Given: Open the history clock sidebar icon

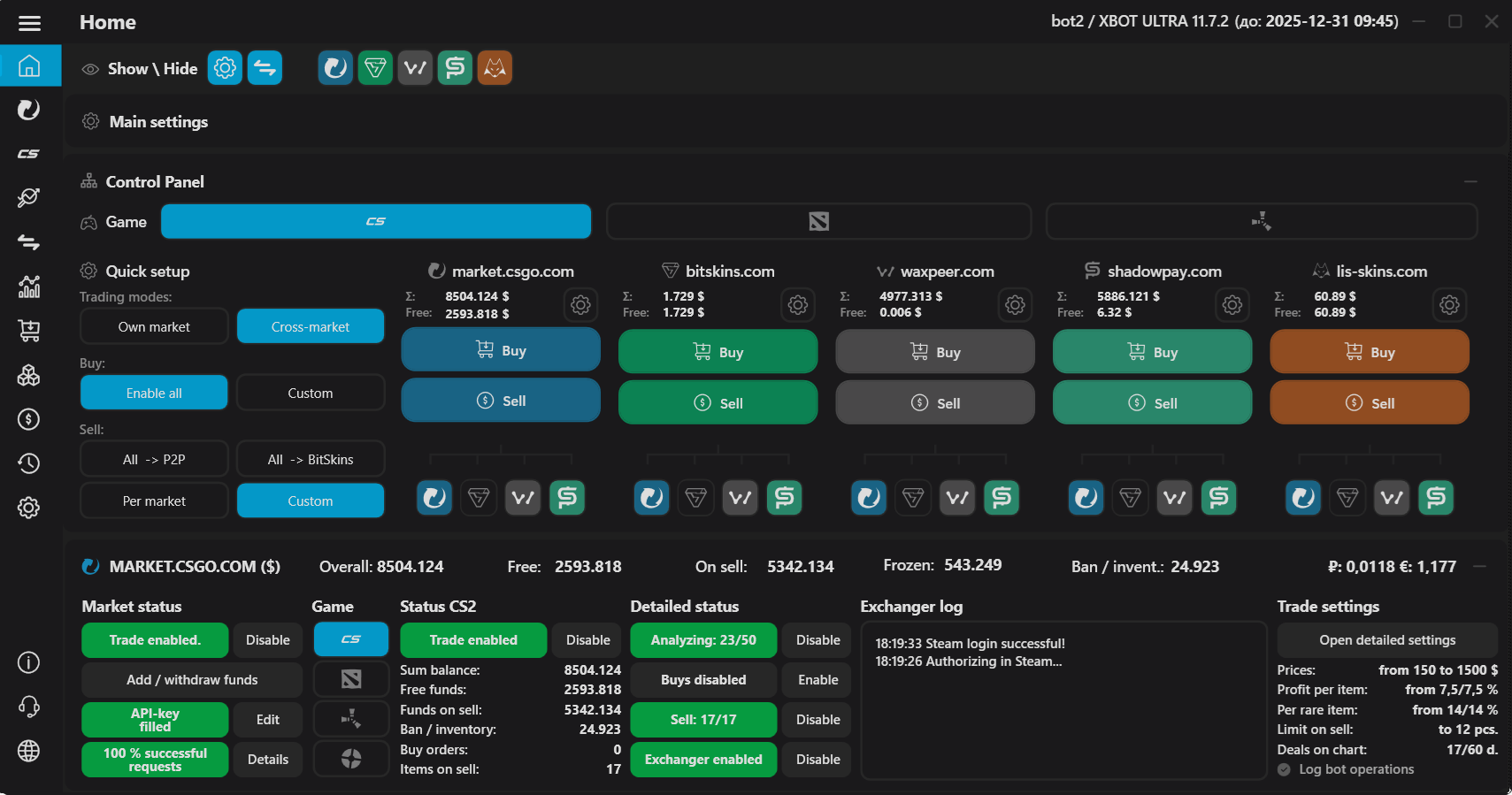Looking at the screenshot, I should [x=29, y=463].
